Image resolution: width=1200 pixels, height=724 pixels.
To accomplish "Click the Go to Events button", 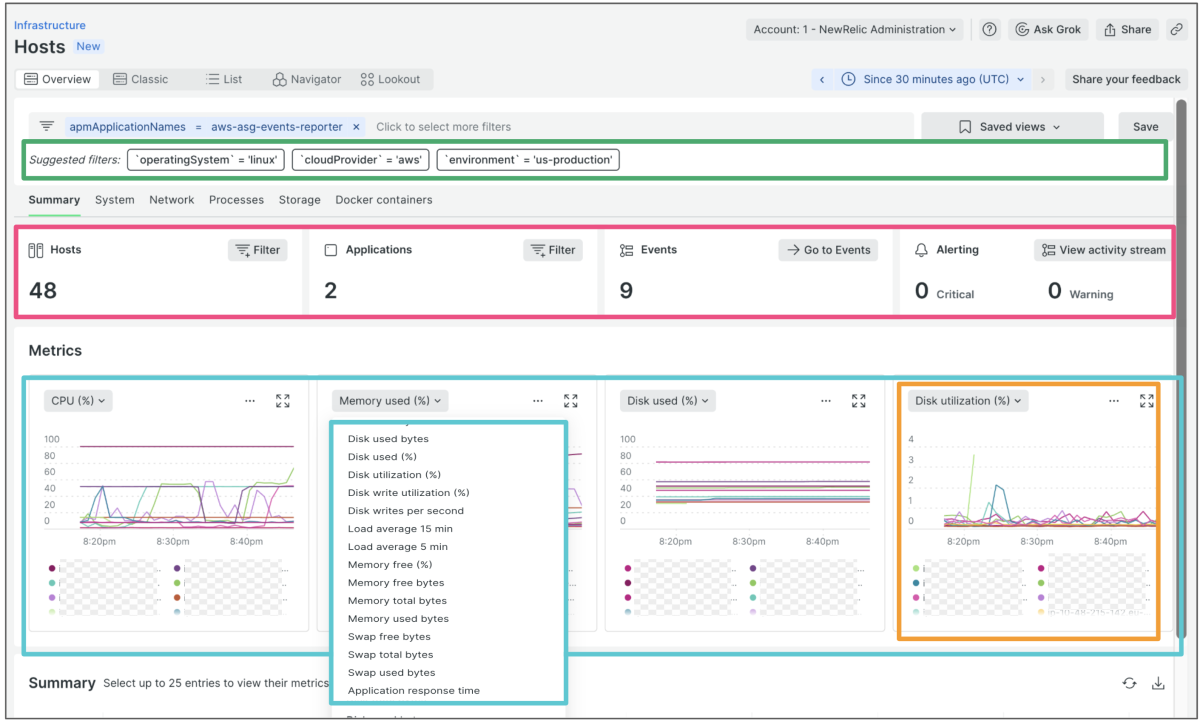I will [x=828, y=250].
